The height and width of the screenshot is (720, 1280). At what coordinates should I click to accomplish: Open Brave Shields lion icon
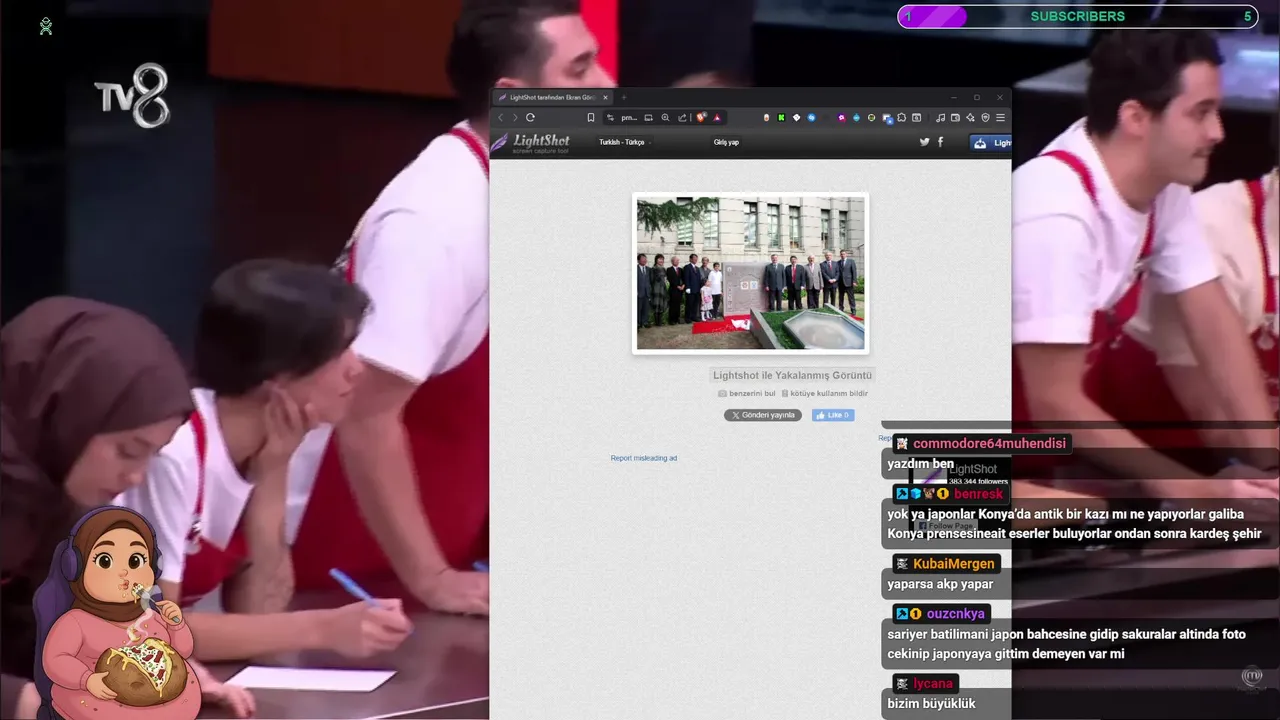(x=701, y=117)
